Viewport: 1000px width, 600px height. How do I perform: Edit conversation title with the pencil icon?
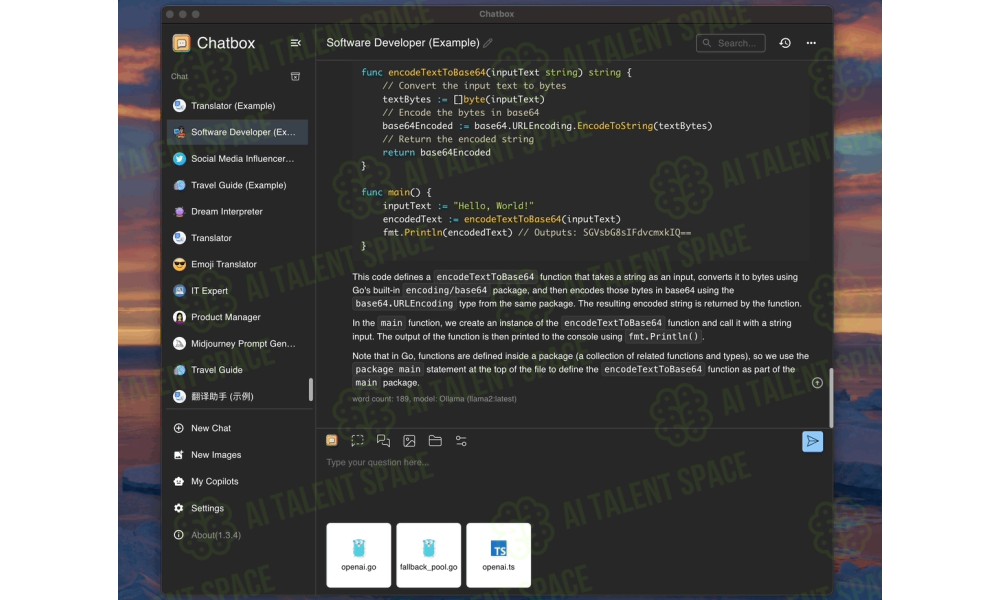[488, 43]
